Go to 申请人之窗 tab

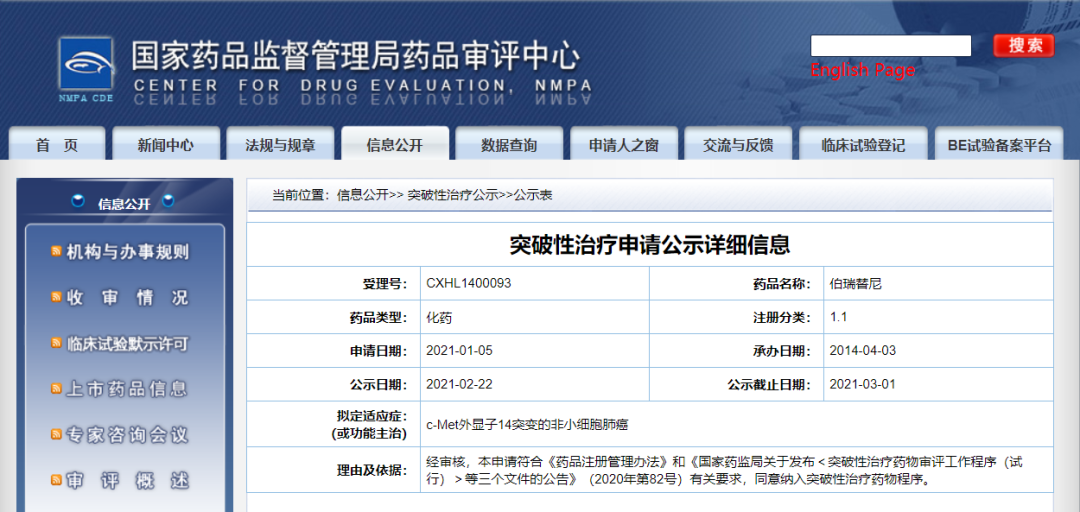click(x=623, y=143)
